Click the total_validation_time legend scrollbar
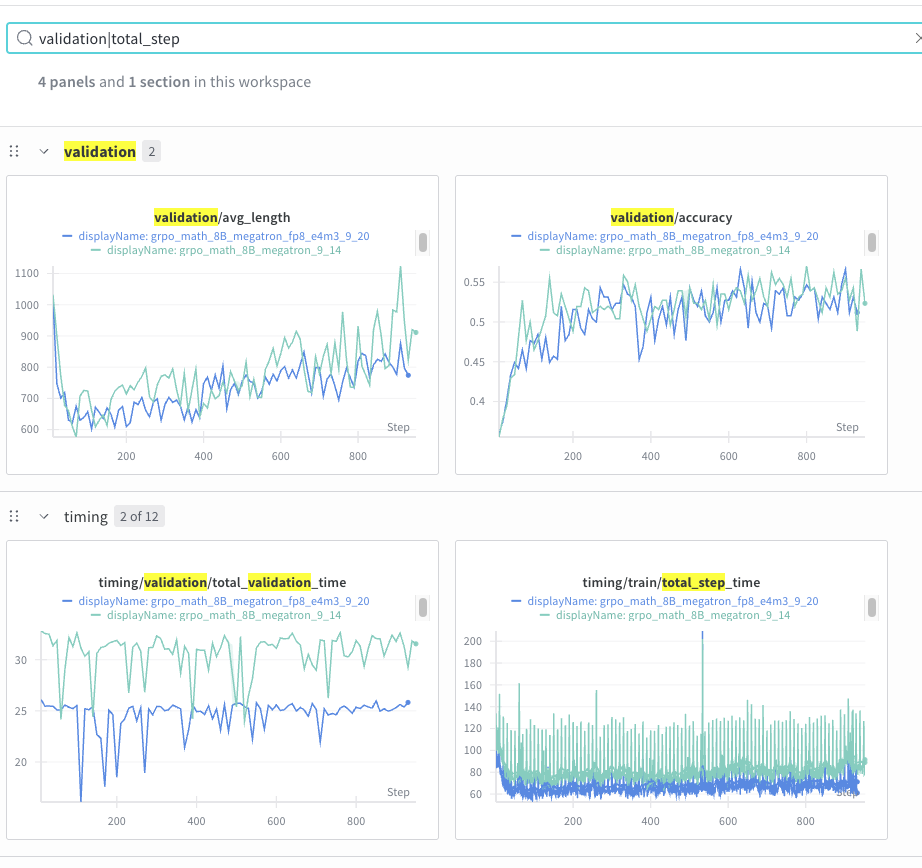Viewport: 922px width, 868px height. click(x=423, y=607)
